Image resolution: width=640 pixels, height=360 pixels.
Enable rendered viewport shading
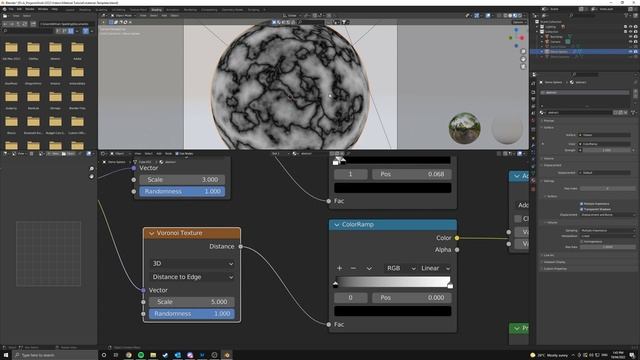(520, 16)
